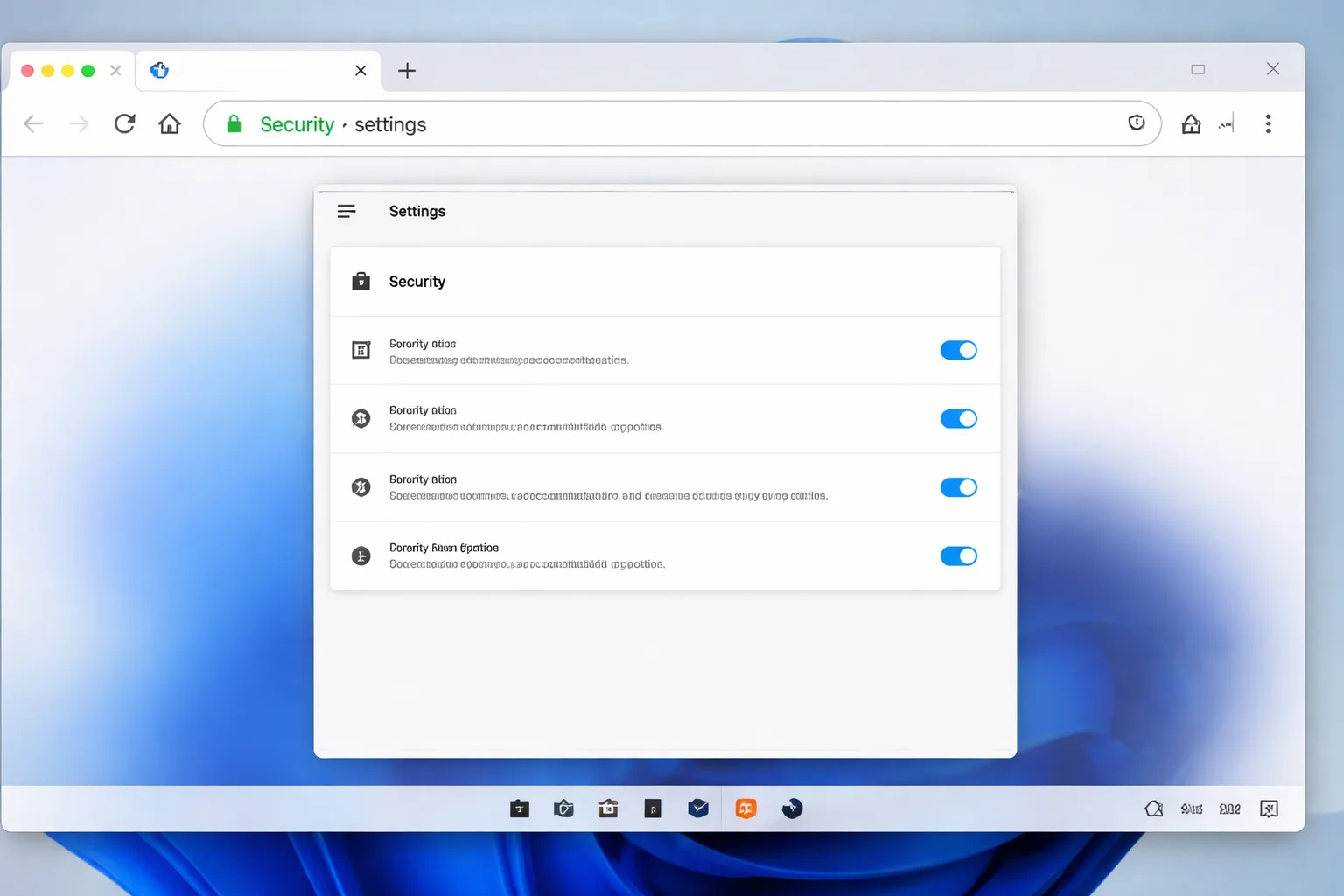Open the browser home page icon

tap(170, 123)
